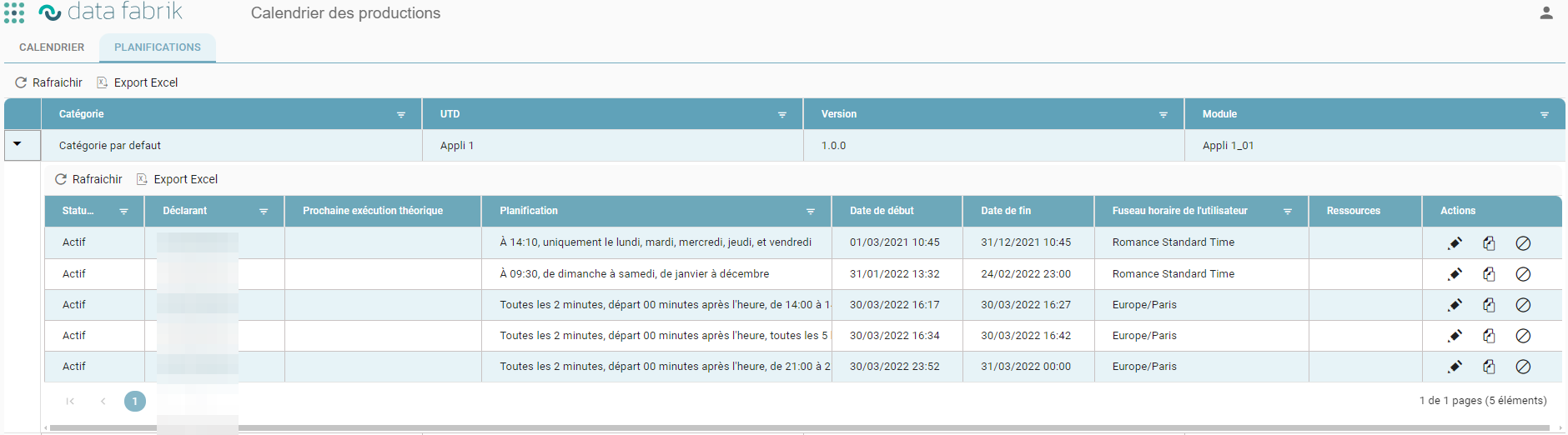The height and width of the screenshot is (435, 1568).
Task: Open the apps grid menu icon
Action: pyautogui.click(x=14, y=12)
